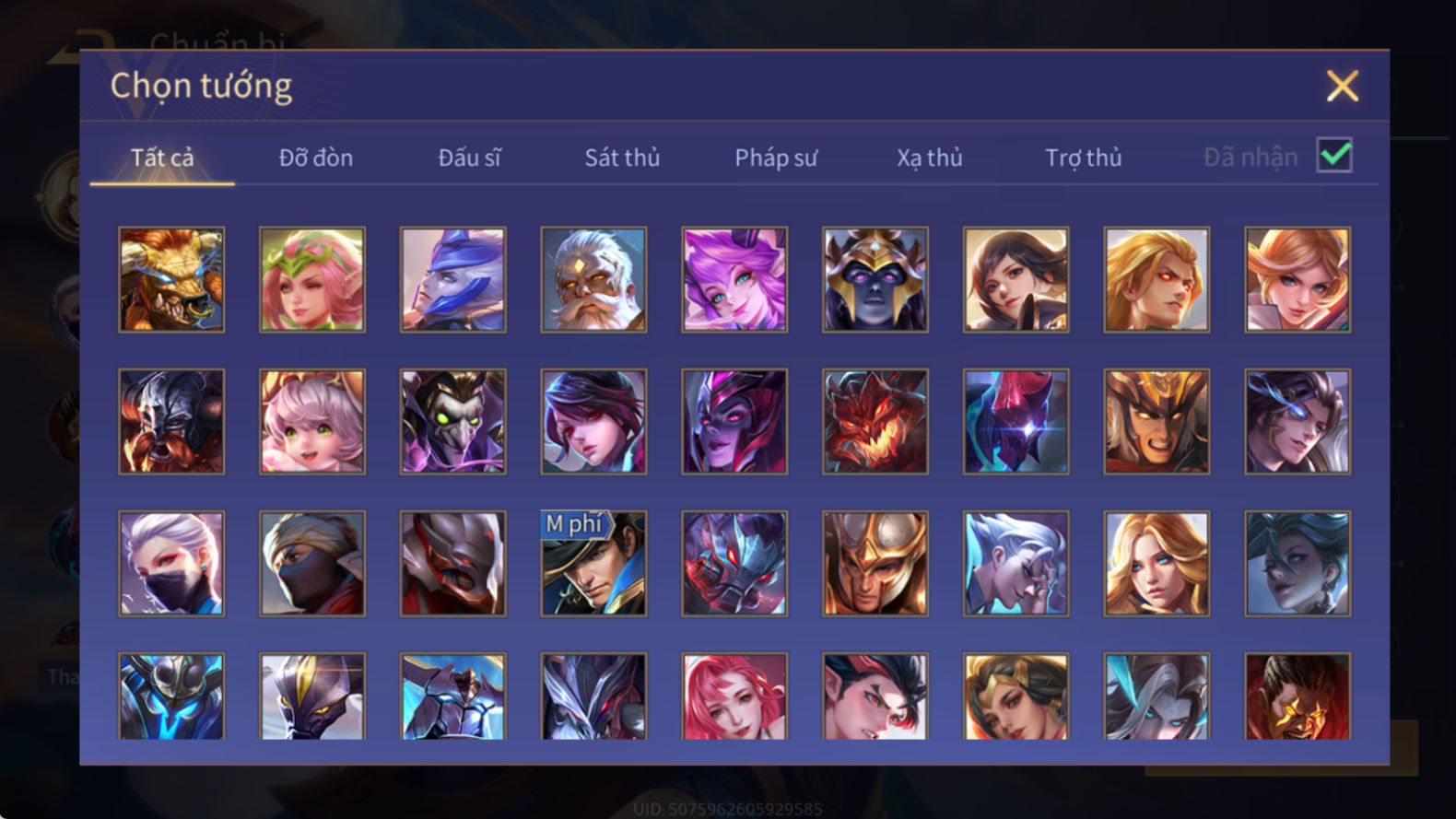
Task: Choose the blue wizard hat hero
Action: coord(453,280)
